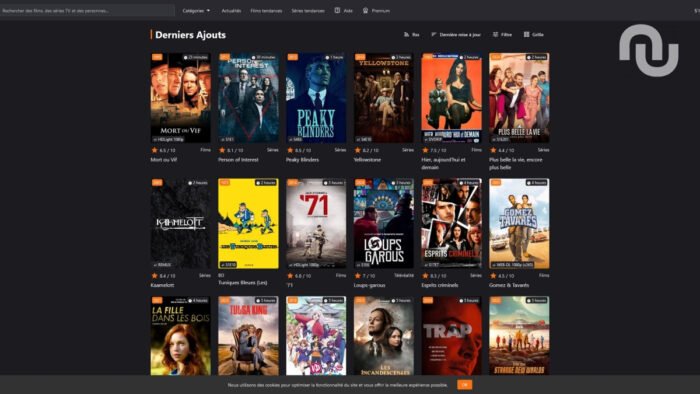This screenshot has height=394, width=700.
Task: Click the Derniers Ajouts heading
Action: 190,35
